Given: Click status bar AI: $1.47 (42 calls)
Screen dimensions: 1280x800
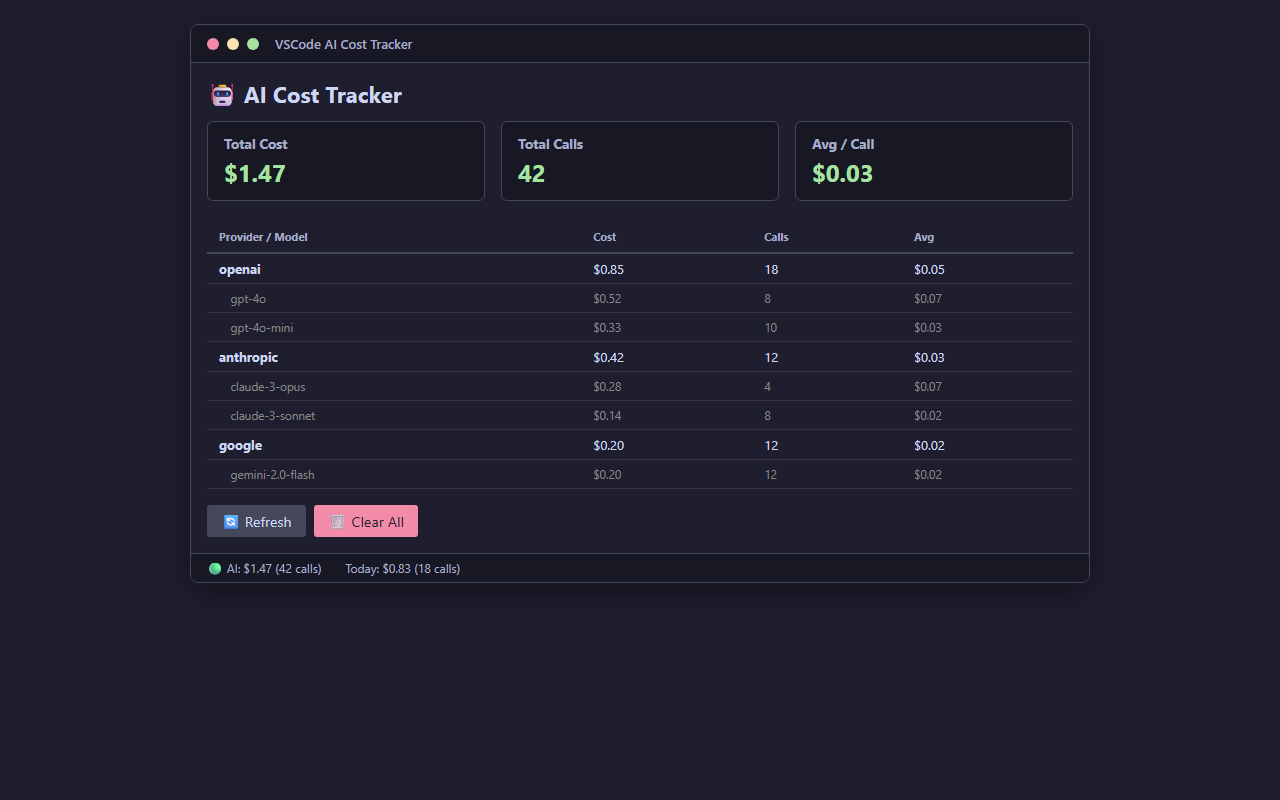Looking at the screenshot, I should point(274,569).
